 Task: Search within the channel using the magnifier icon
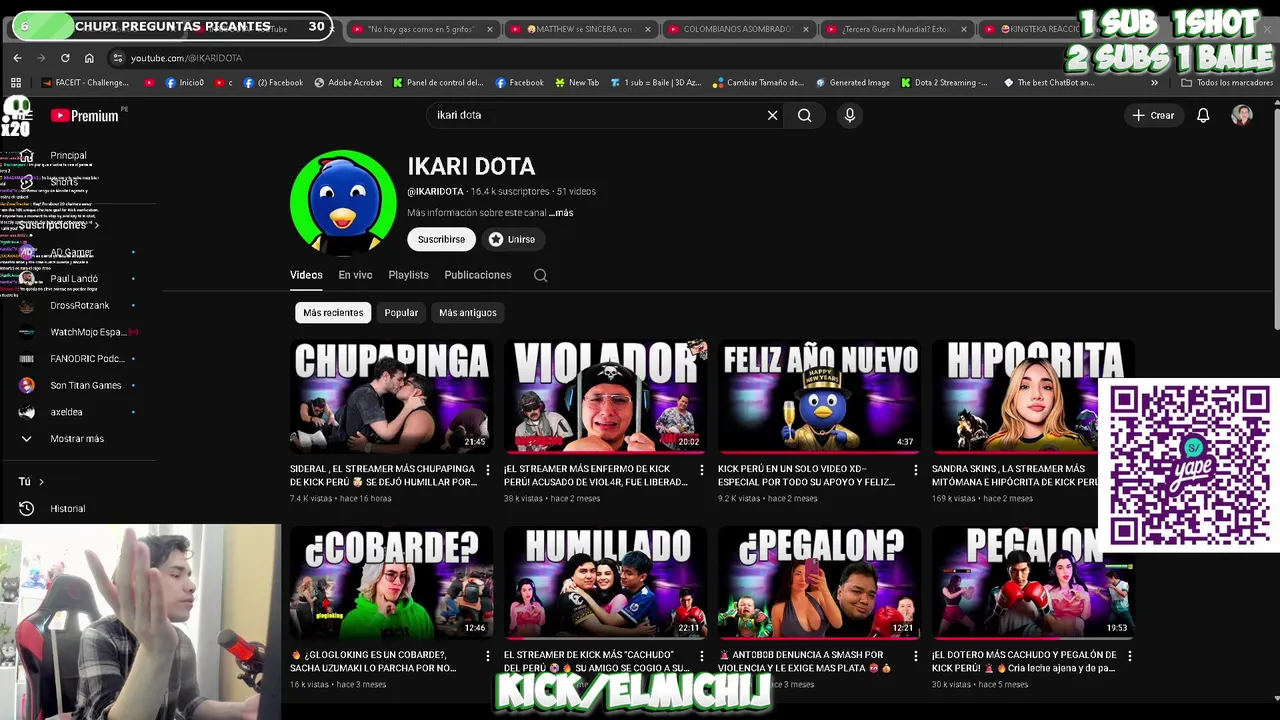pyautogui.click(x=540, y=275)
